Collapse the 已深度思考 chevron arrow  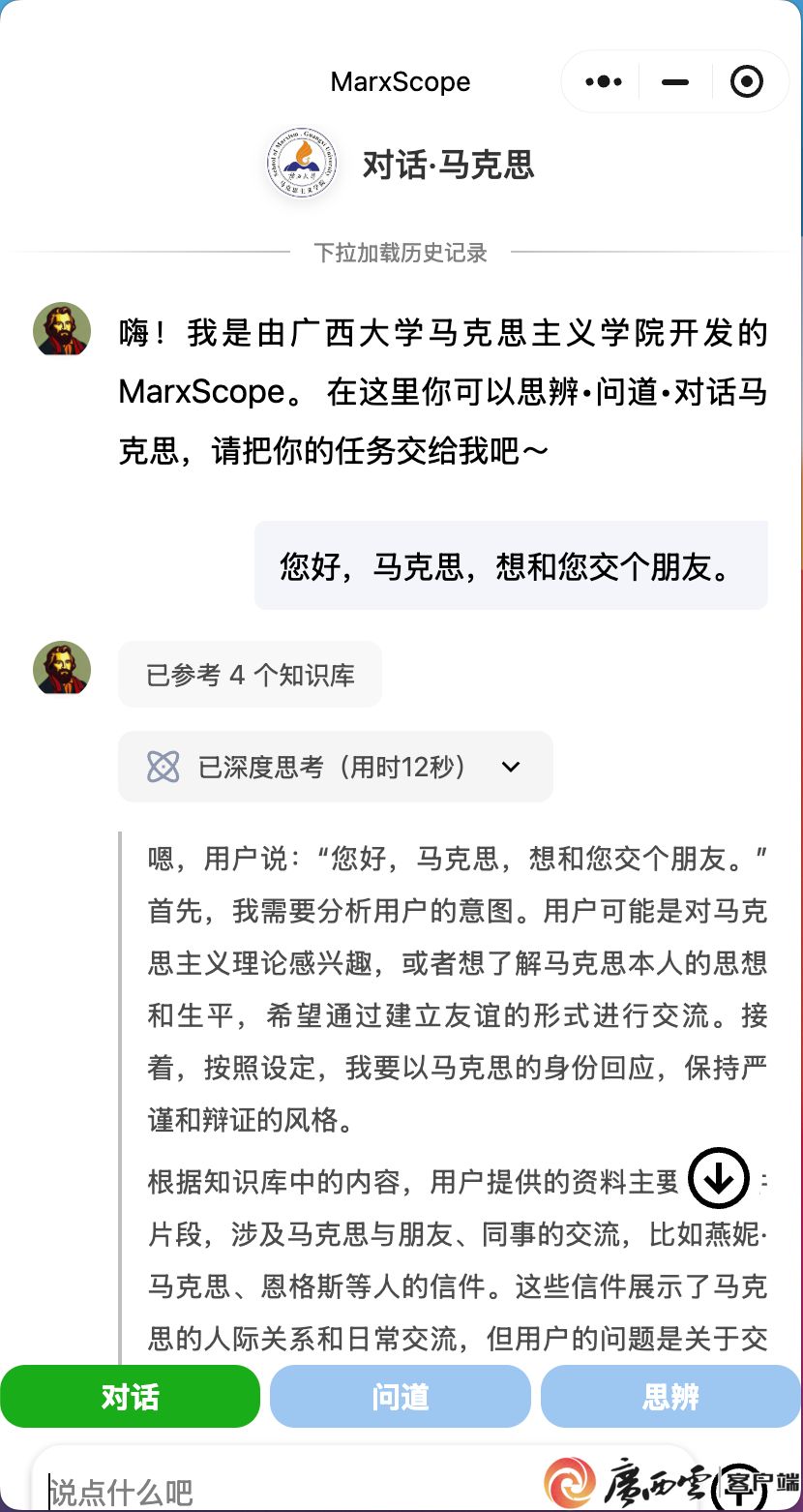(512, 768)
